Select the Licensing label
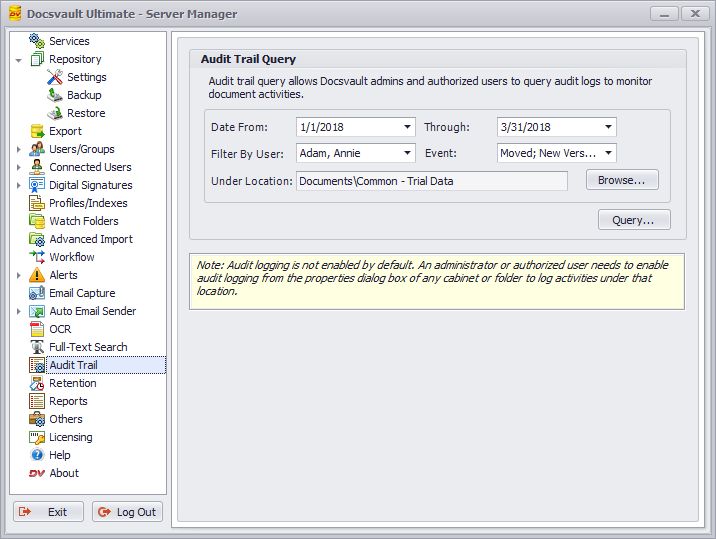This screenshot has height=539, width=716. (x=71, y=437)
